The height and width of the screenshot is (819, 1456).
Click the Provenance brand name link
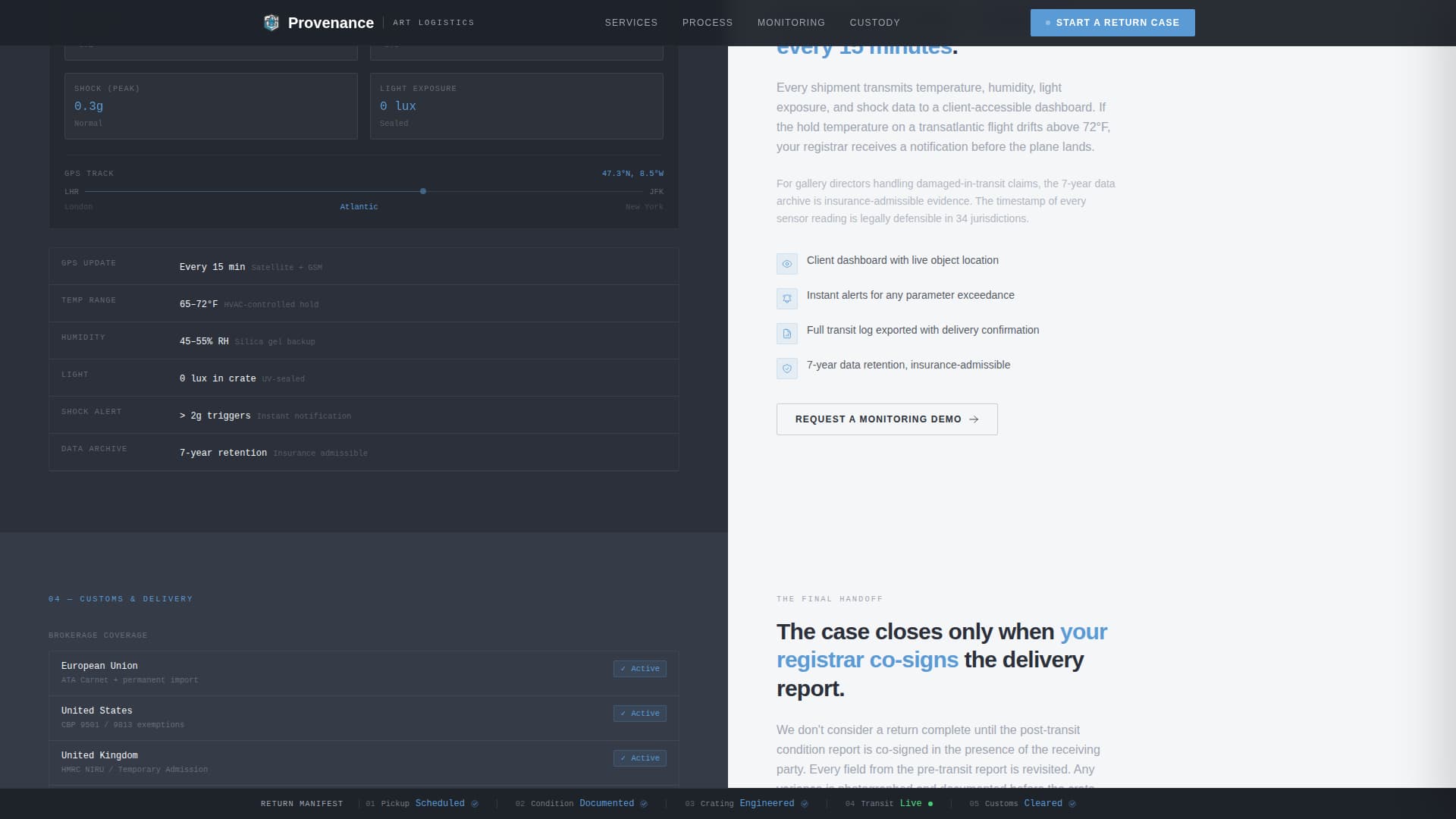tap(331, 23)
